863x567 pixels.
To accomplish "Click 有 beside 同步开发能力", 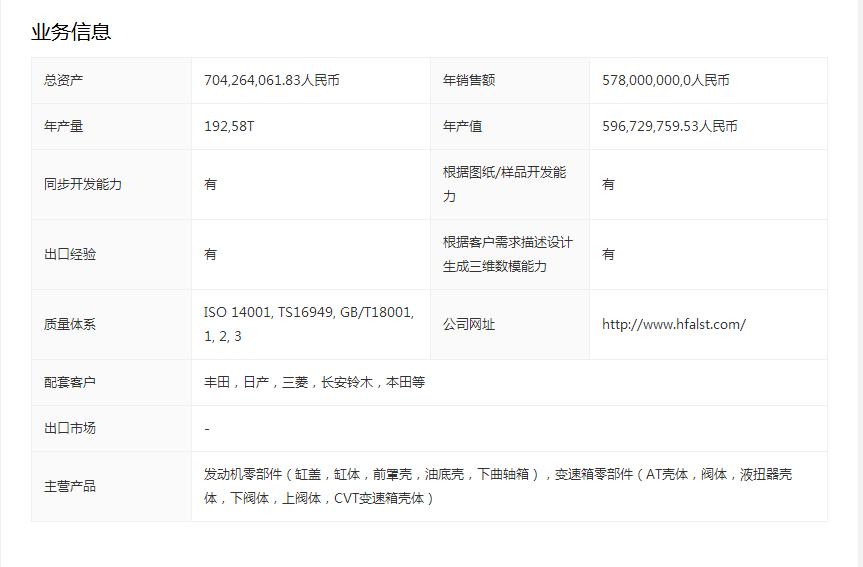I will pyautogui.click(x=210, y=184).
